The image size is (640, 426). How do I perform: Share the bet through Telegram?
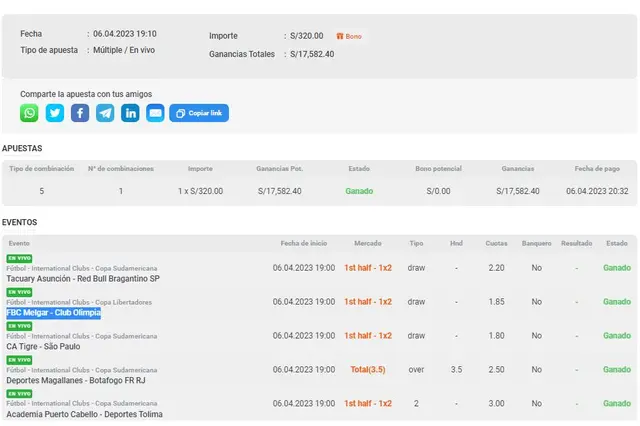click(105, 113)
